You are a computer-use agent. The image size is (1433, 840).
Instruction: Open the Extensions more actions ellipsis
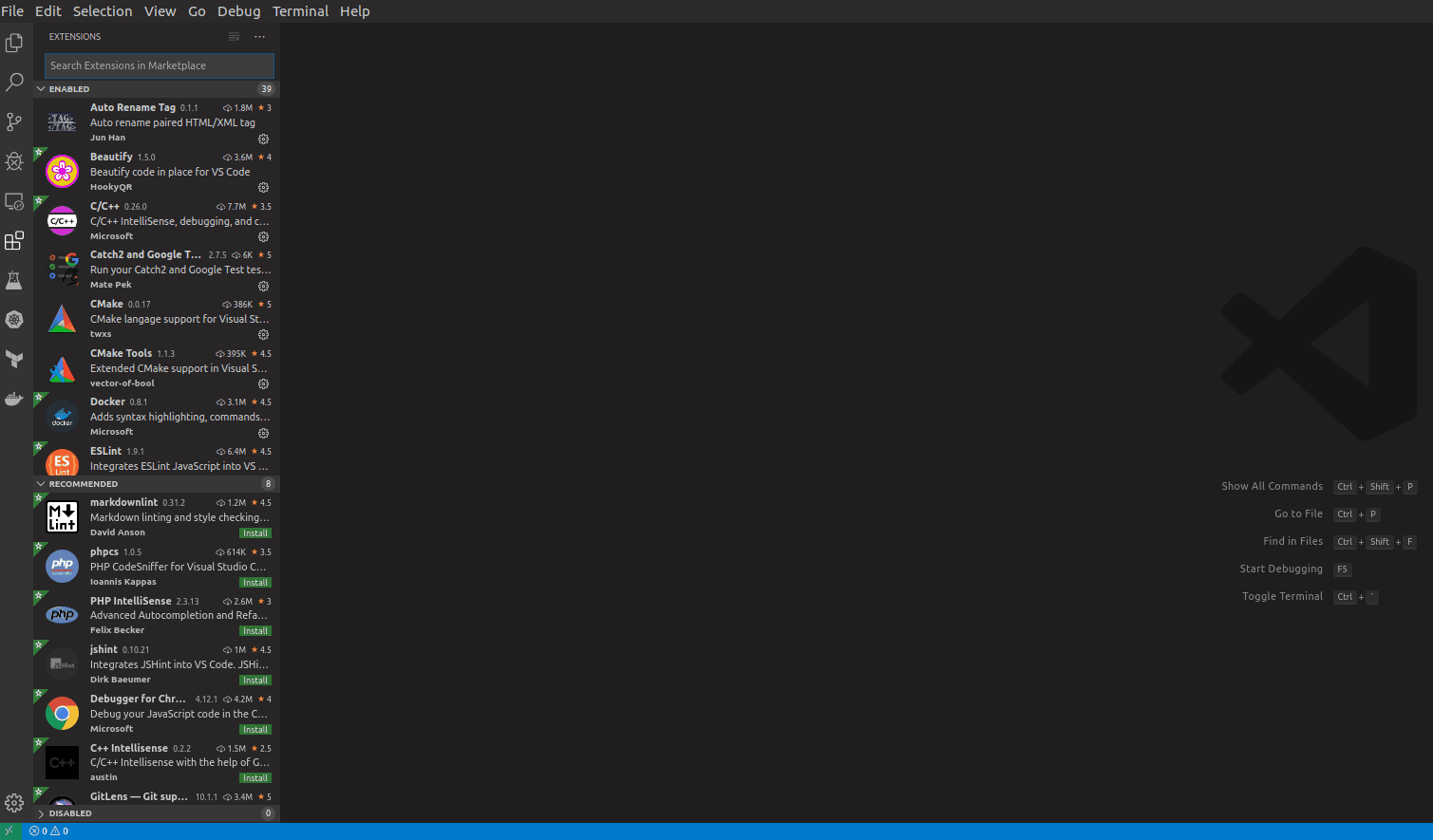coord(259,37)
